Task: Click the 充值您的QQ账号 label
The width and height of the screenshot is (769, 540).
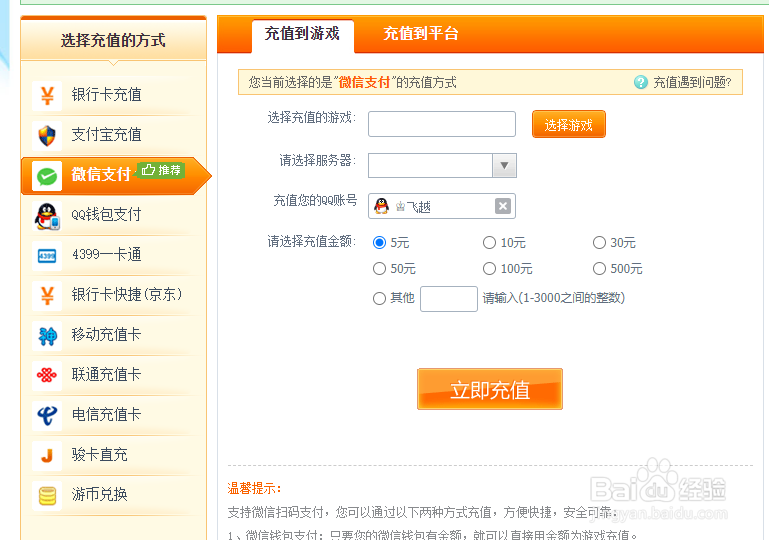Action: pyautogui.click(x=315, y=200)
